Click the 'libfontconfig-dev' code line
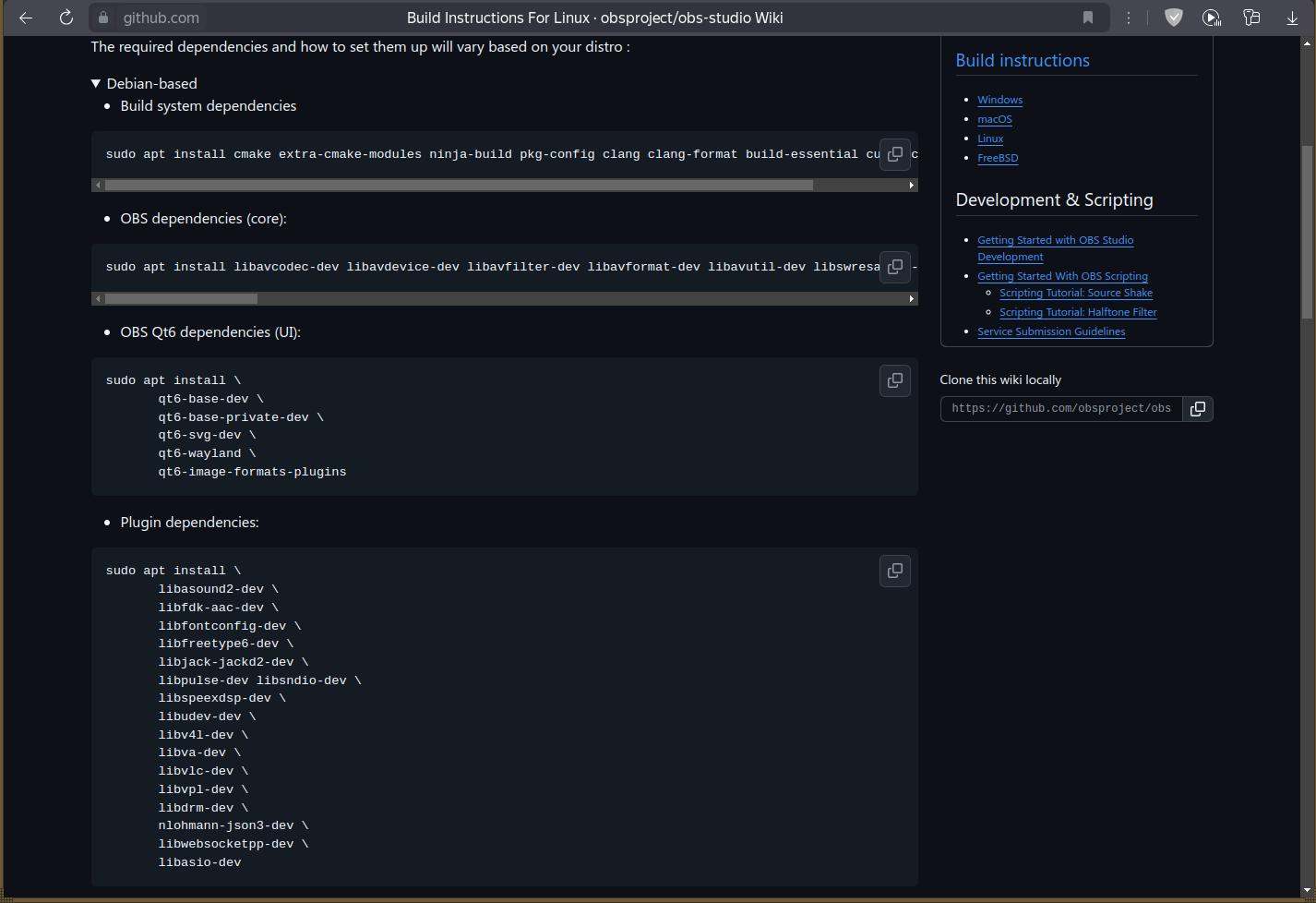The image size is (1316, 903). point(230,626)
